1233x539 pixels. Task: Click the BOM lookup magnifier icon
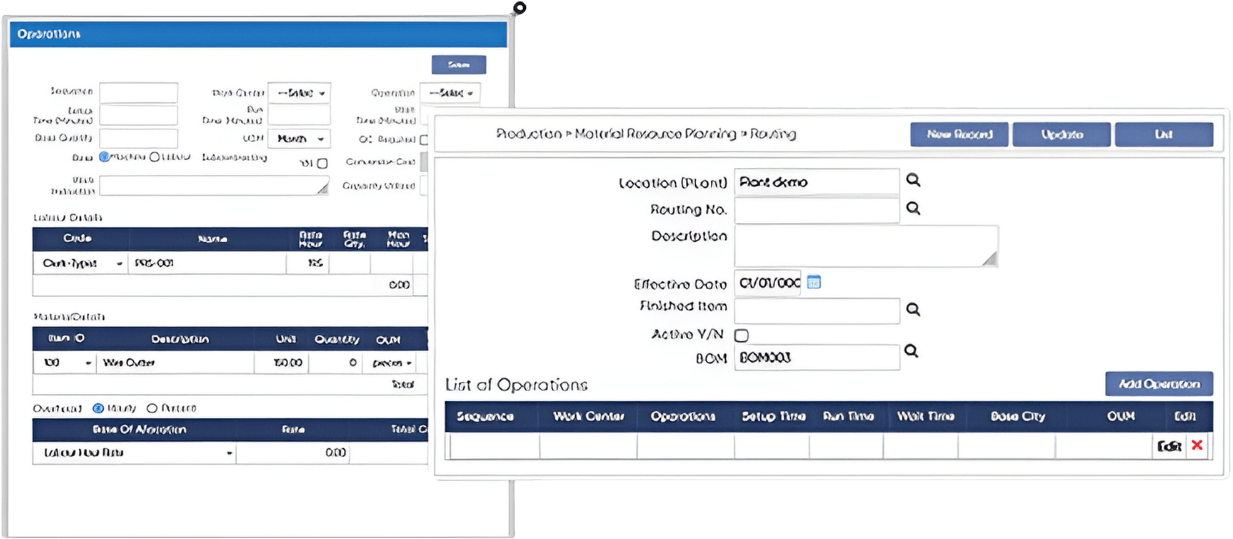coord(912,352)
